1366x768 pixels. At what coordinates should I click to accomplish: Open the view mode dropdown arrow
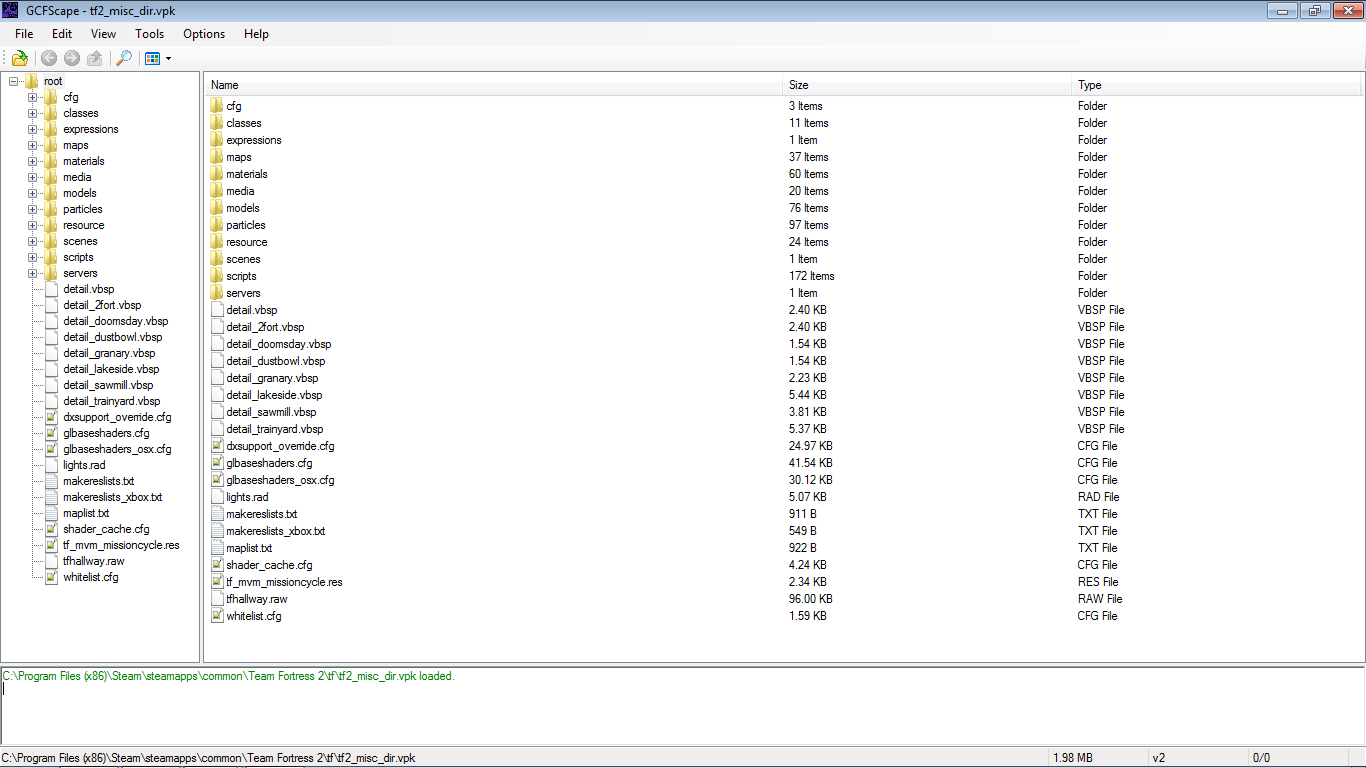[168, 59]
